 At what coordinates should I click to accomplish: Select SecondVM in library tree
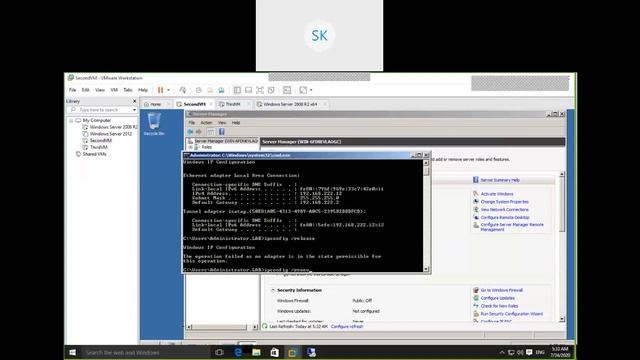coord(97,140)
